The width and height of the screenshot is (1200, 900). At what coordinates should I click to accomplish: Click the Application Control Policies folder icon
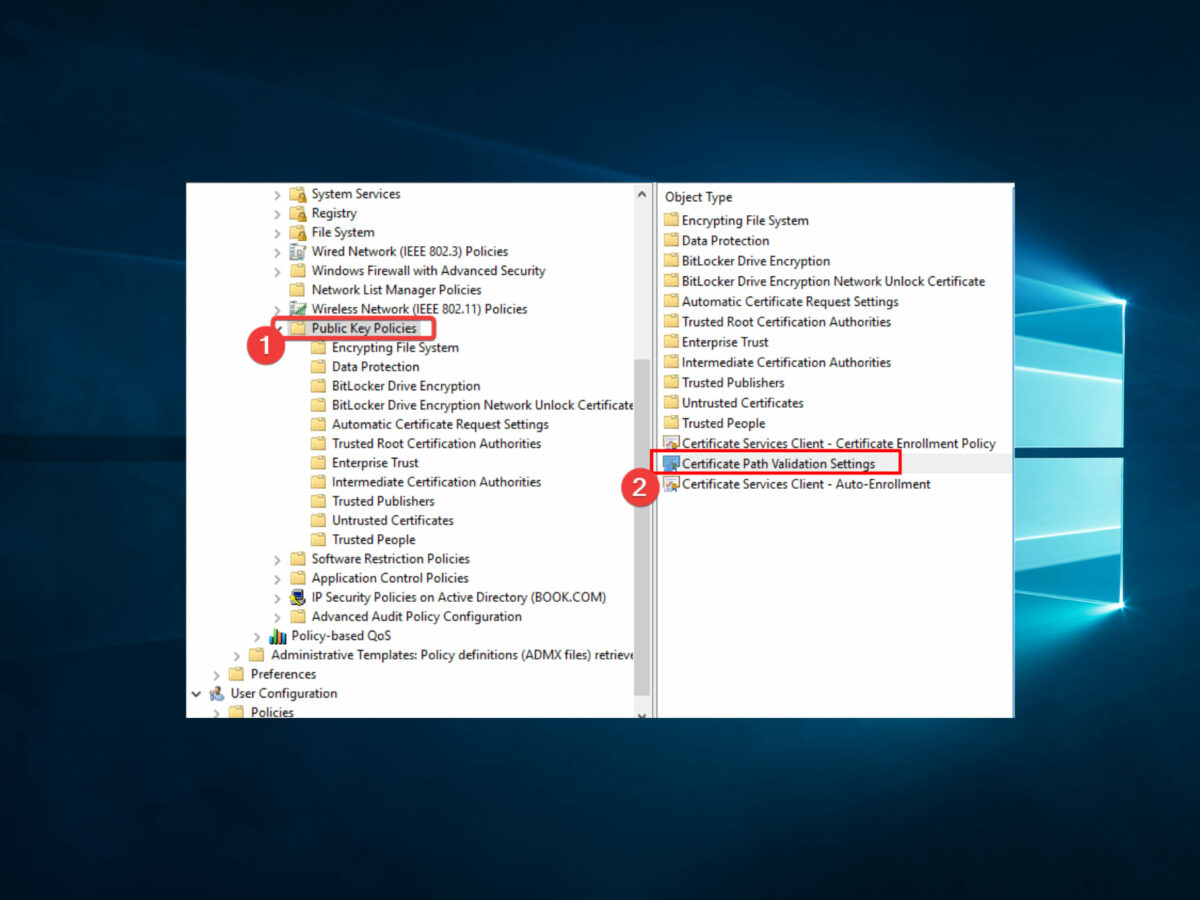click(x=297, y=578)
